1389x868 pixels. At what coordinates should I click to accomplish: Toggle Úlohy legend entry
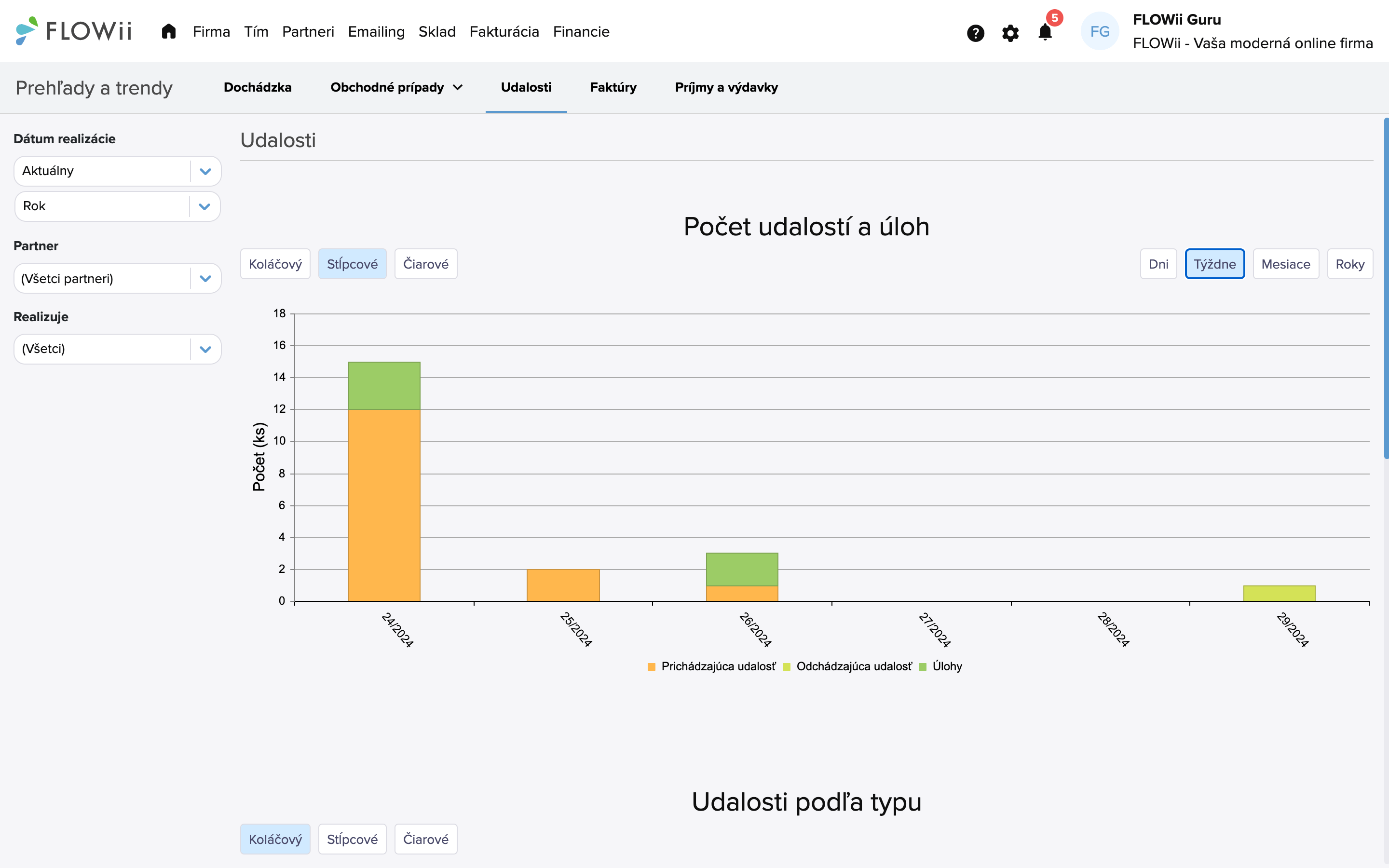(940, 666)
